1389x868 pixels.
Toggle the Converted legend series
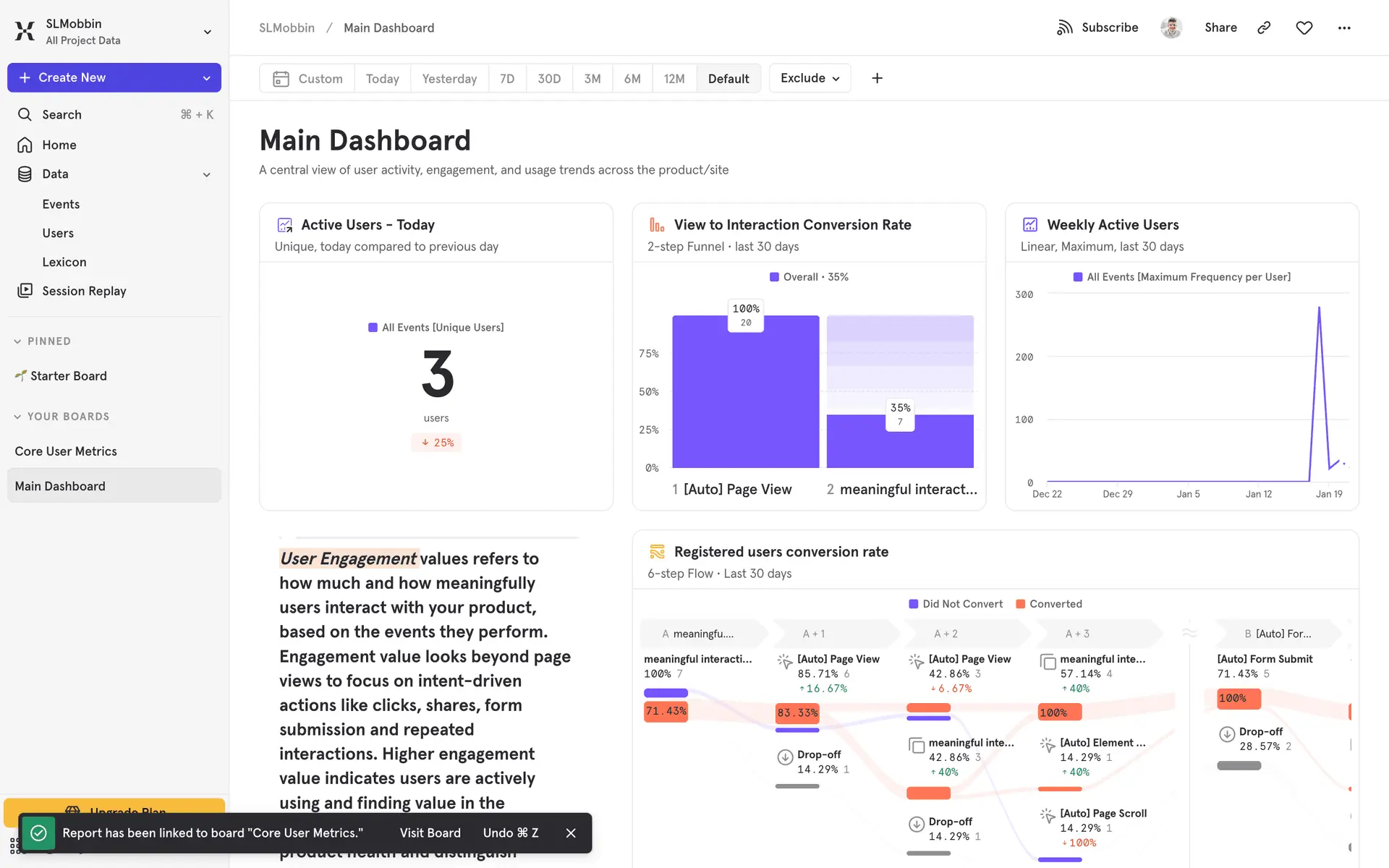1048,604
